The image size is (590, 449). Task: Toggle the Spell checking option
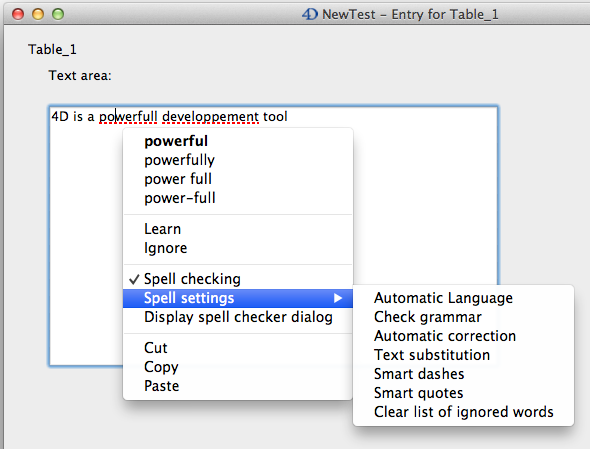click(238, 279)
